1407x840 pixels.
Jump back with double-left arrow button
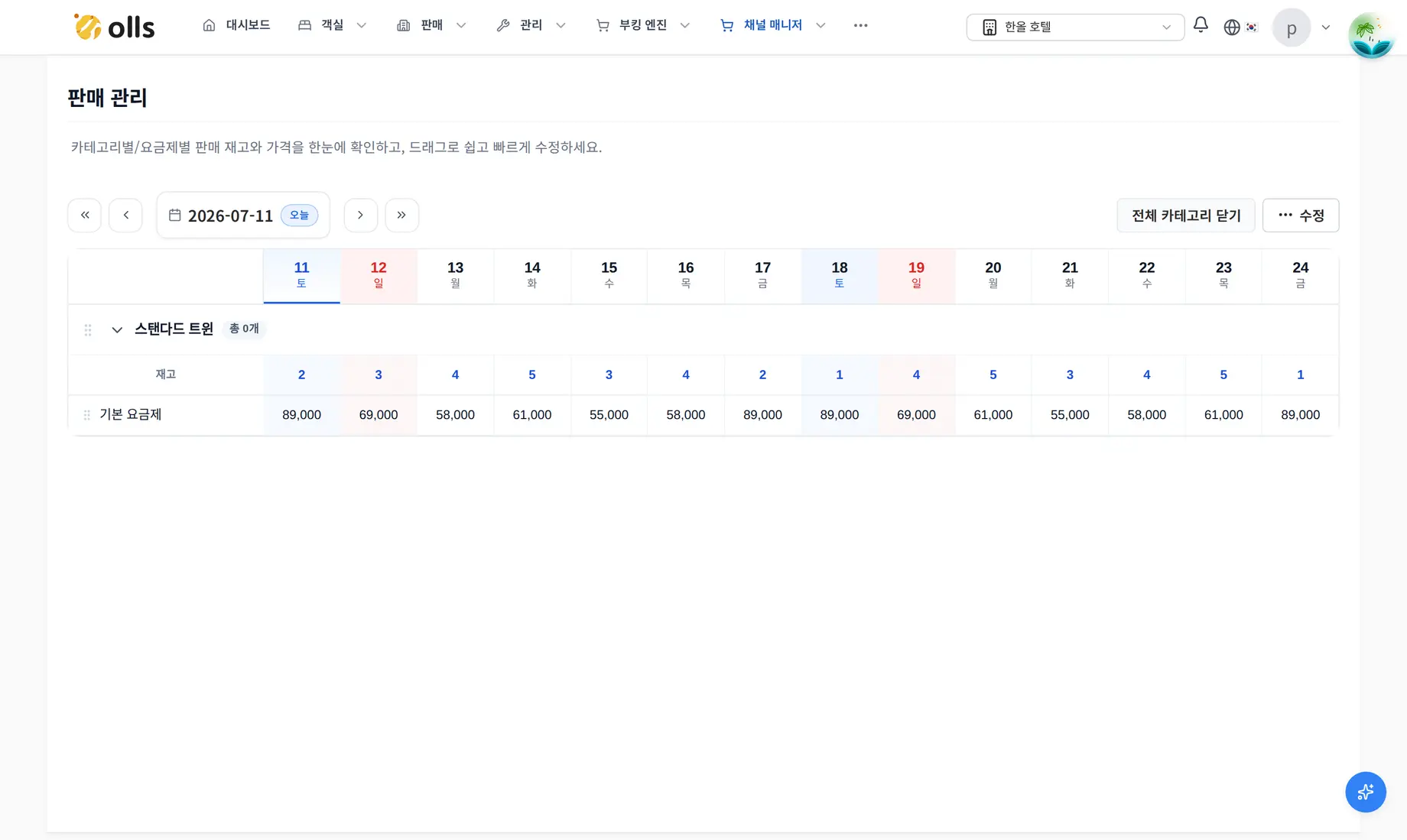point(85,215)
